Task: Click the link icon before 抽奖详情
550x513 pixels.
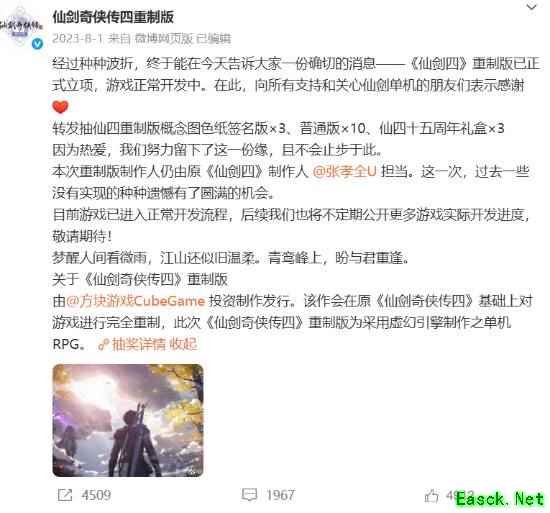Action: click(x=103, y=345)
